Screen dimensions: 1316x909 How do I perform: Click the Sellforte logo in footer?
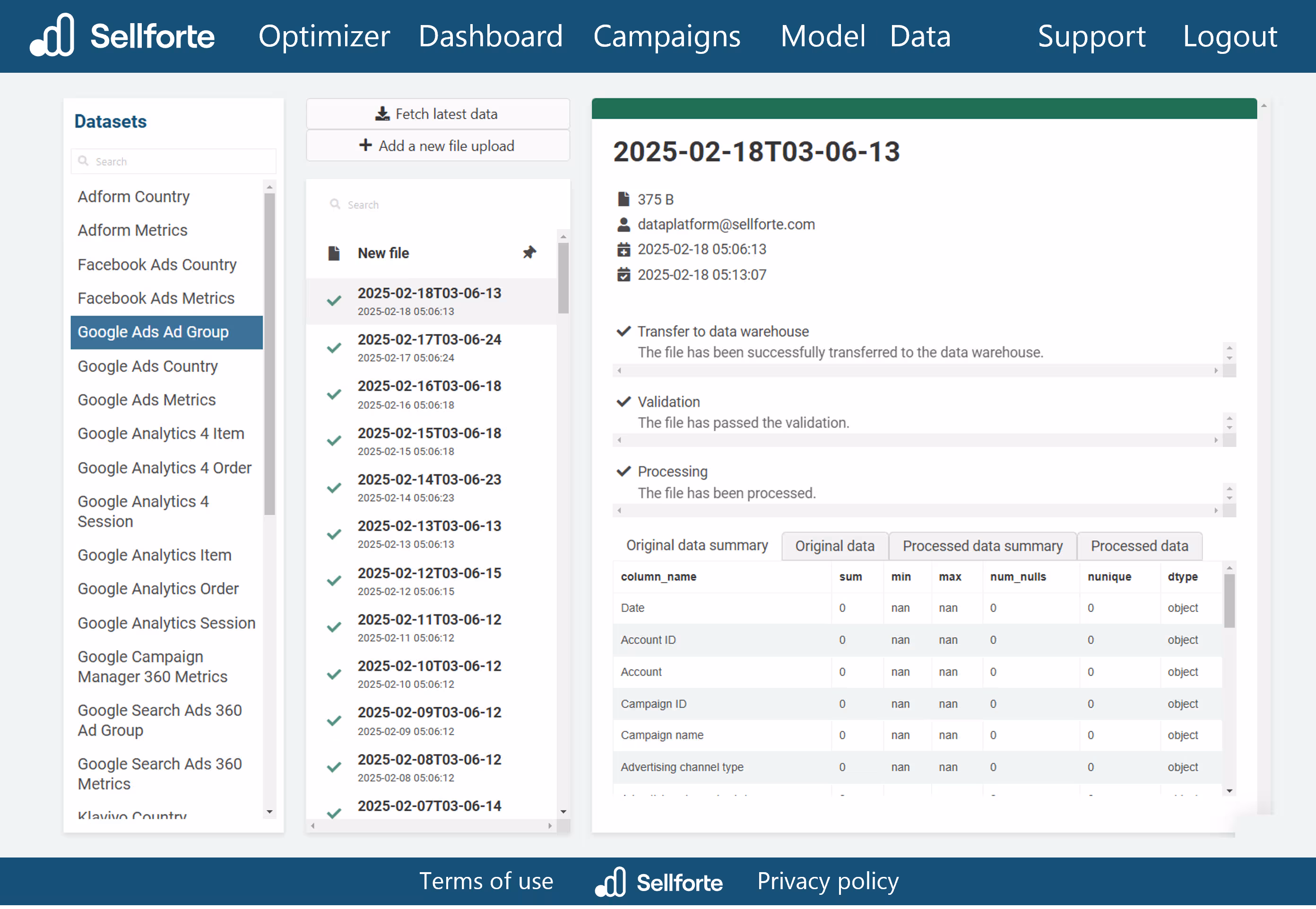pos(659,882)
